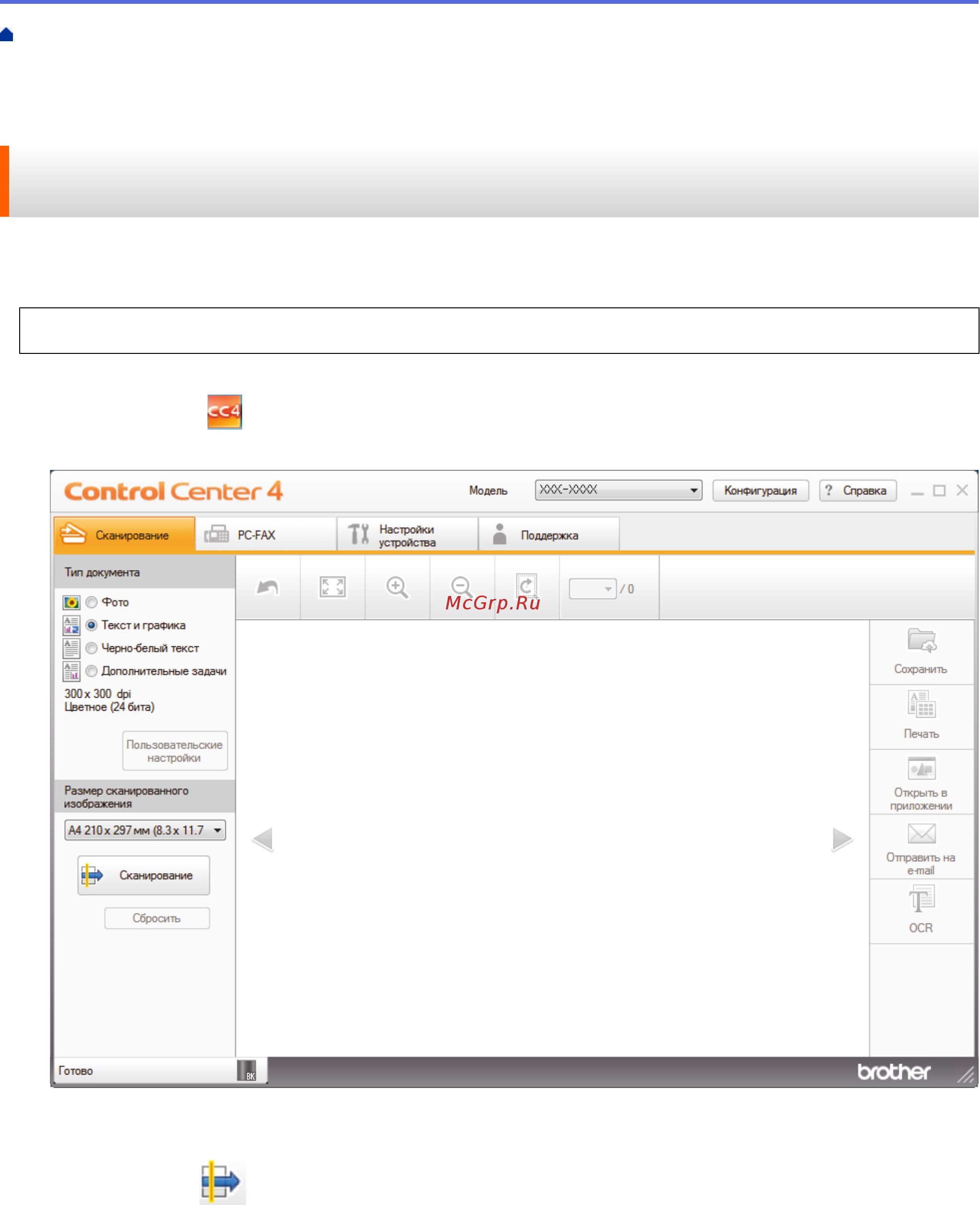
Task: Open the Настройки устройства tab
Action: tap(408, 534)
